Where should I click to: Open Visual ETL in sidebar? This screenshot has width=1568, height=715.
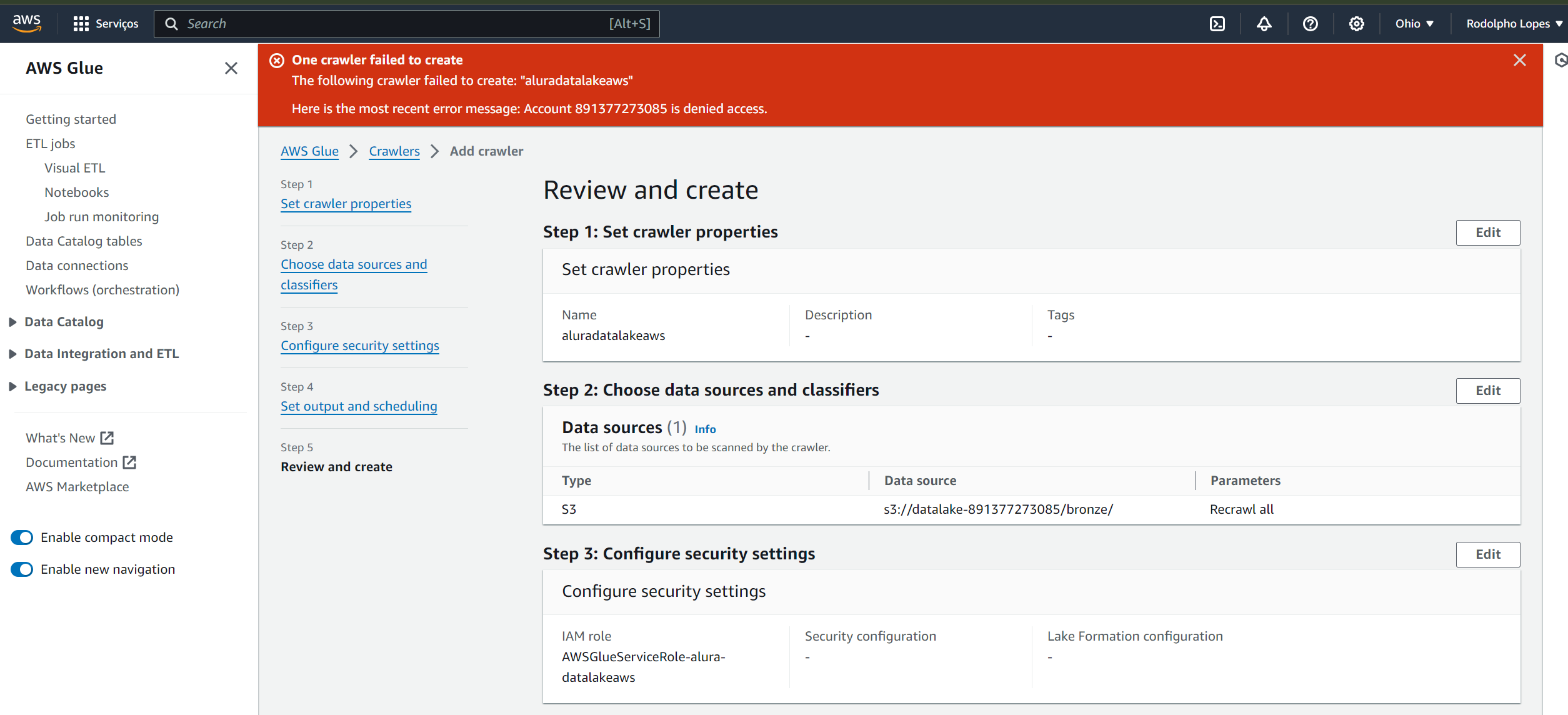(75, 168)
